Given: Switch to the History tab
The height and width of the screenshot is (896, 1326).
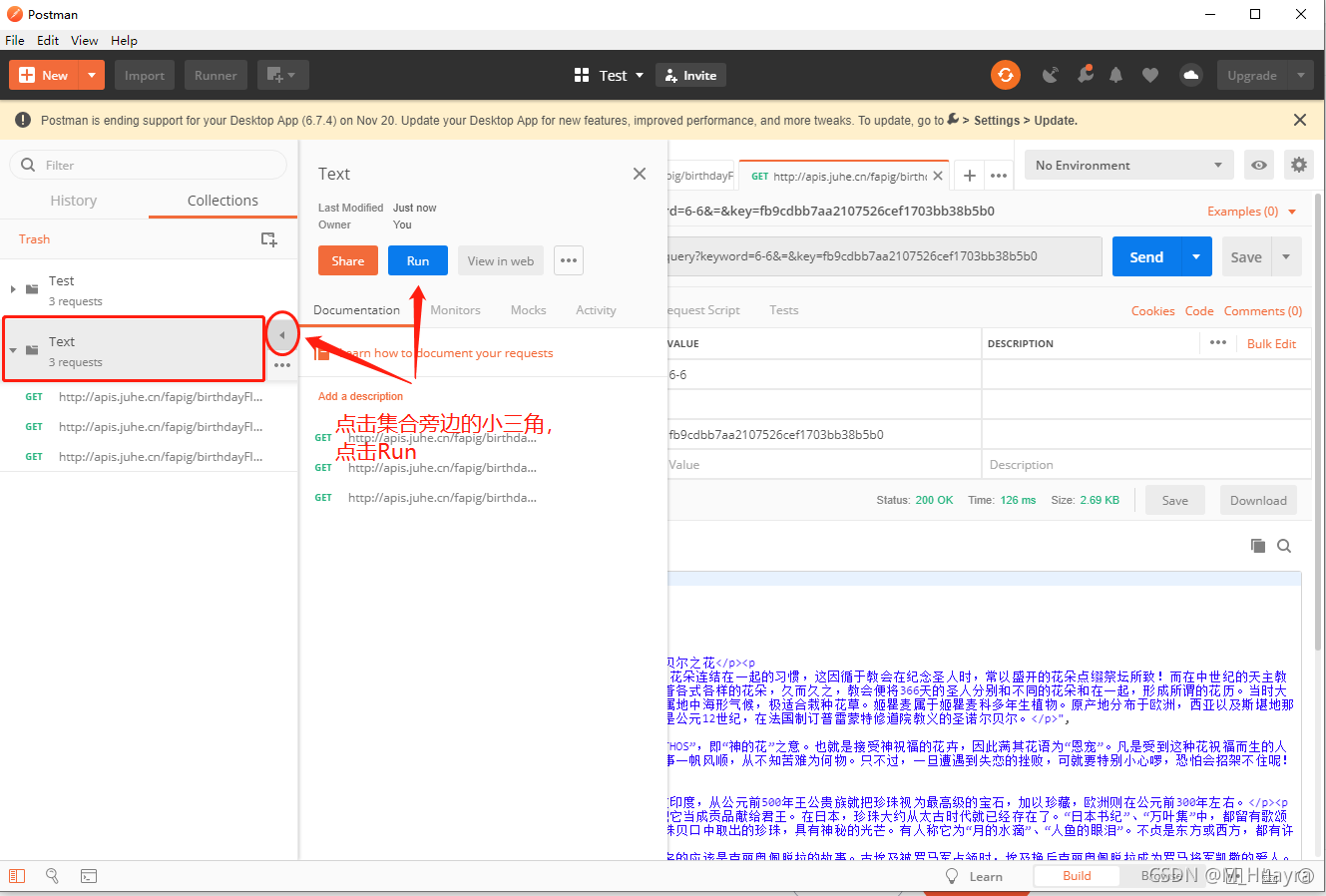Looking at the screenshot, I should coord(74,201).
